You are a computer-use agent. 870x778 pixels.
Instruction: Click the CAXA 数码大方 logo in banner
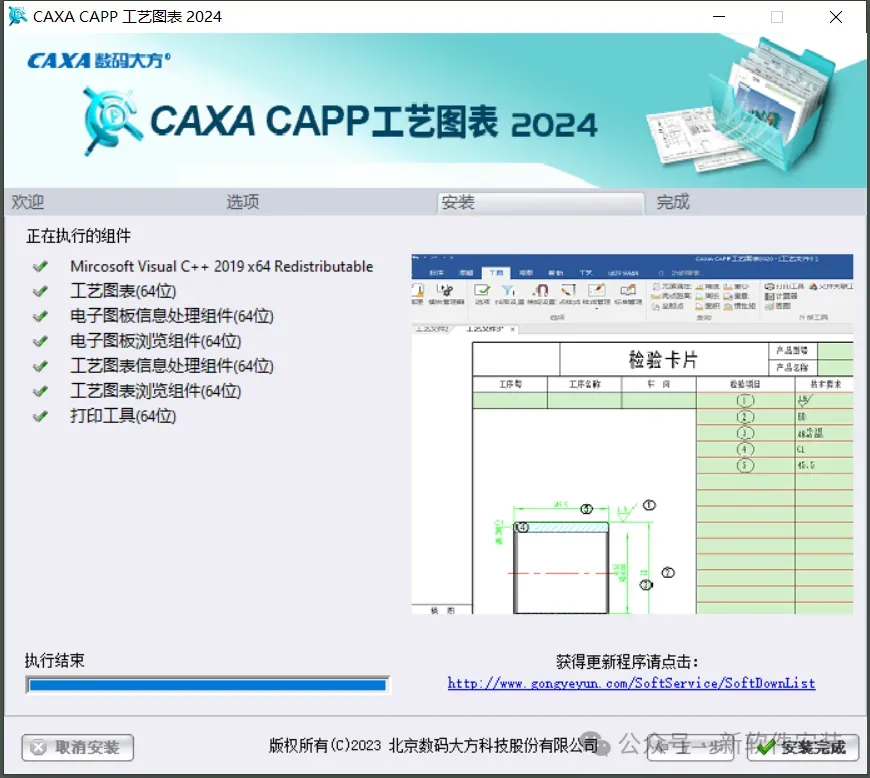pos(99,60)
